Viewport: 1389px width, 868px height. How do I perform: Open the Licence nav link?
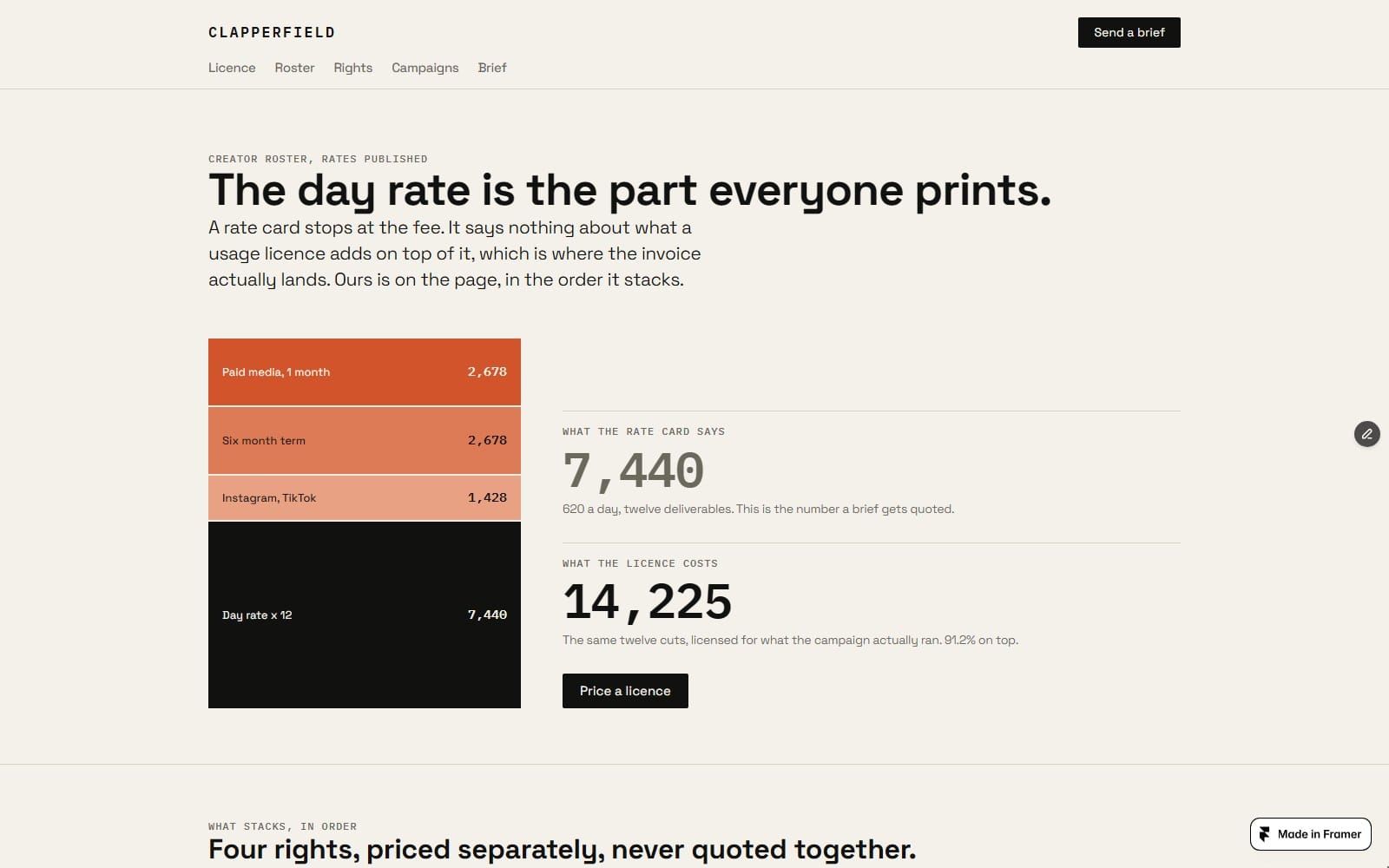pyautogui.click(x=232, y=68)
